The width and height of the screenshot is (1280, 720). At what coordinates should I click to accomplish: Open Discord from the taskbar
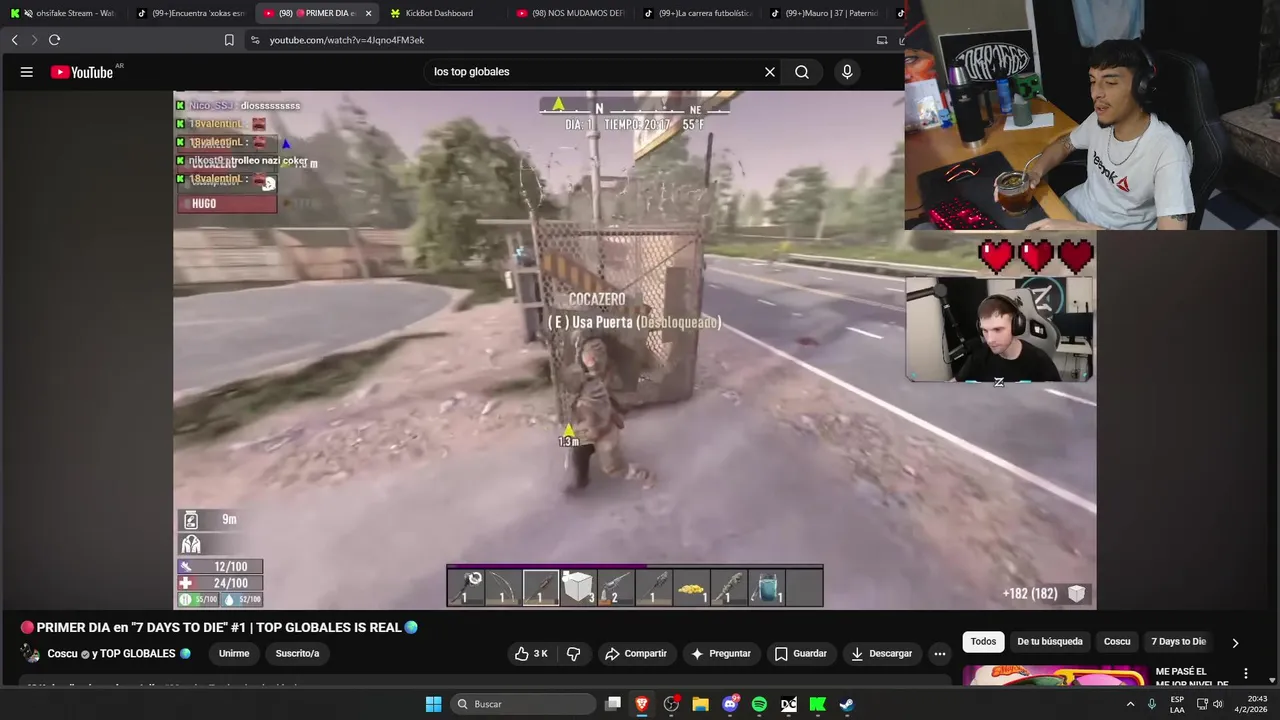pyautogui.click(x=730, y=704)
